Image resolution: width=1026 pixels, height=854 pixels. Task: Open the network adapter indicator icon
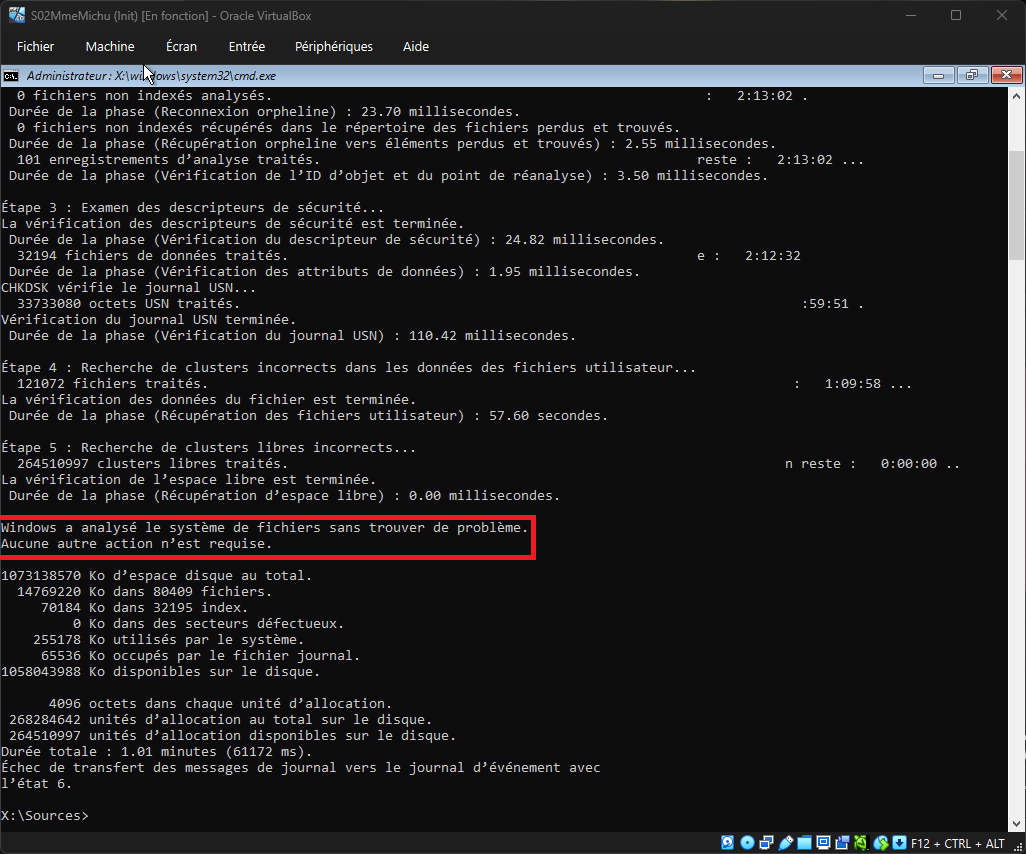coord(766,843)
